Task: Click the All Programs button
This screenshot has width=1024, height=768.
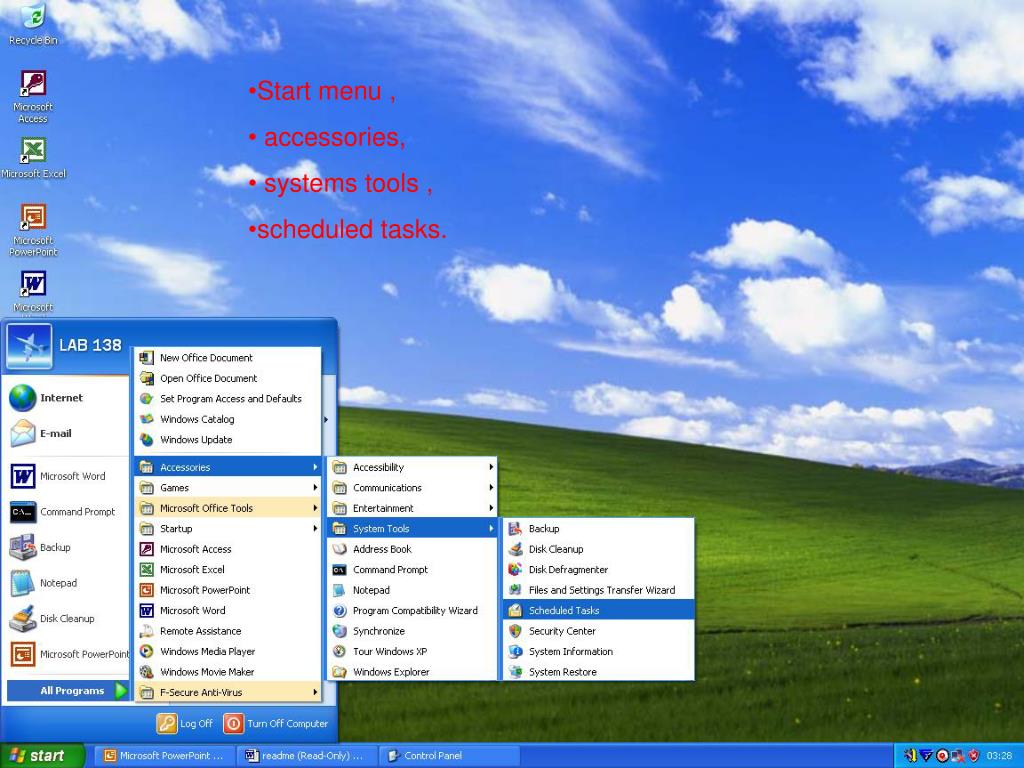Action: point(67,690)
